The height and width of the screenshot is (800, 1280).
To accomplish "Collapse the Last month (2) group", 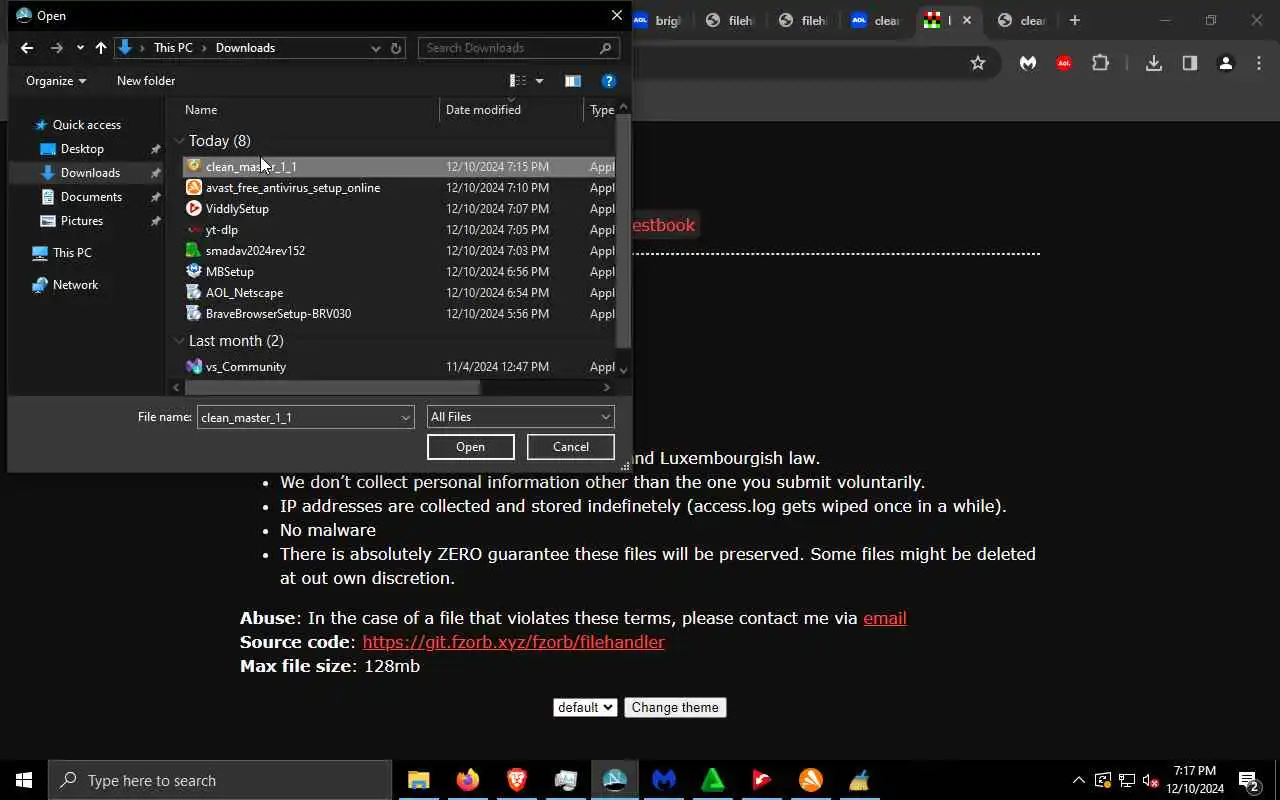I will pyautogui.click(x=179, y=341).
